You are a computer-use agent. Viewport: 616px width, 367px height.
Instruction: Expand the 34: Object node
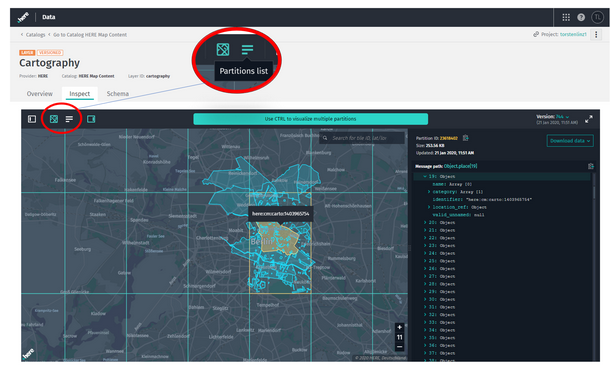(425, 330)
